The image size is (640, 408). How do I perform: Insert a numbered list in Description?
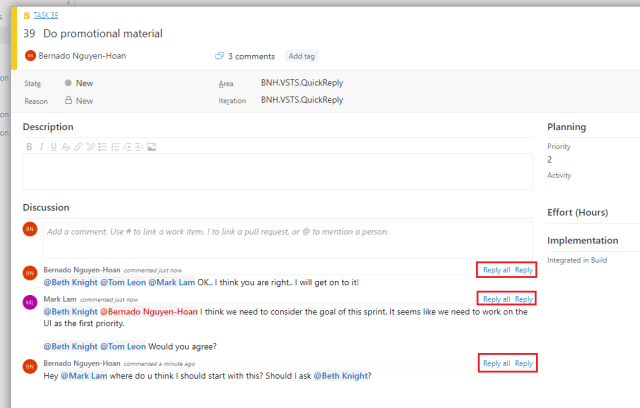115,147
